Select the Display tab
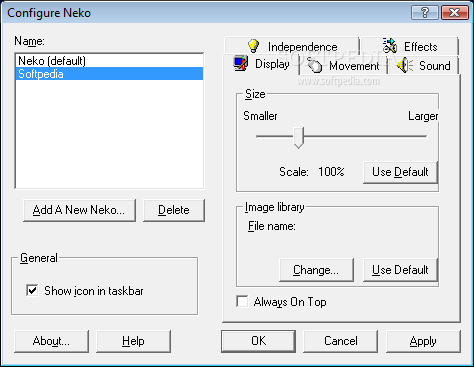The image size is (474, 367). pos(262,64)
